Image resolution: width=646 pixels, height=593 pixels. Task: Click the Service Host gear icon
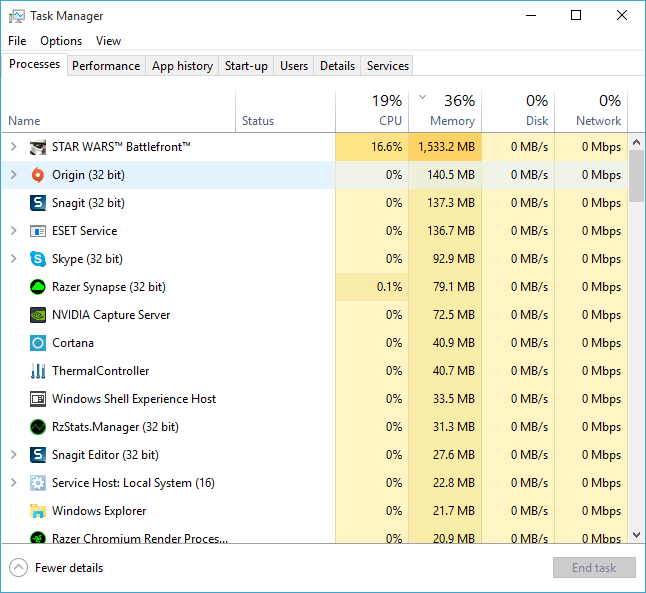pos(38,483)
